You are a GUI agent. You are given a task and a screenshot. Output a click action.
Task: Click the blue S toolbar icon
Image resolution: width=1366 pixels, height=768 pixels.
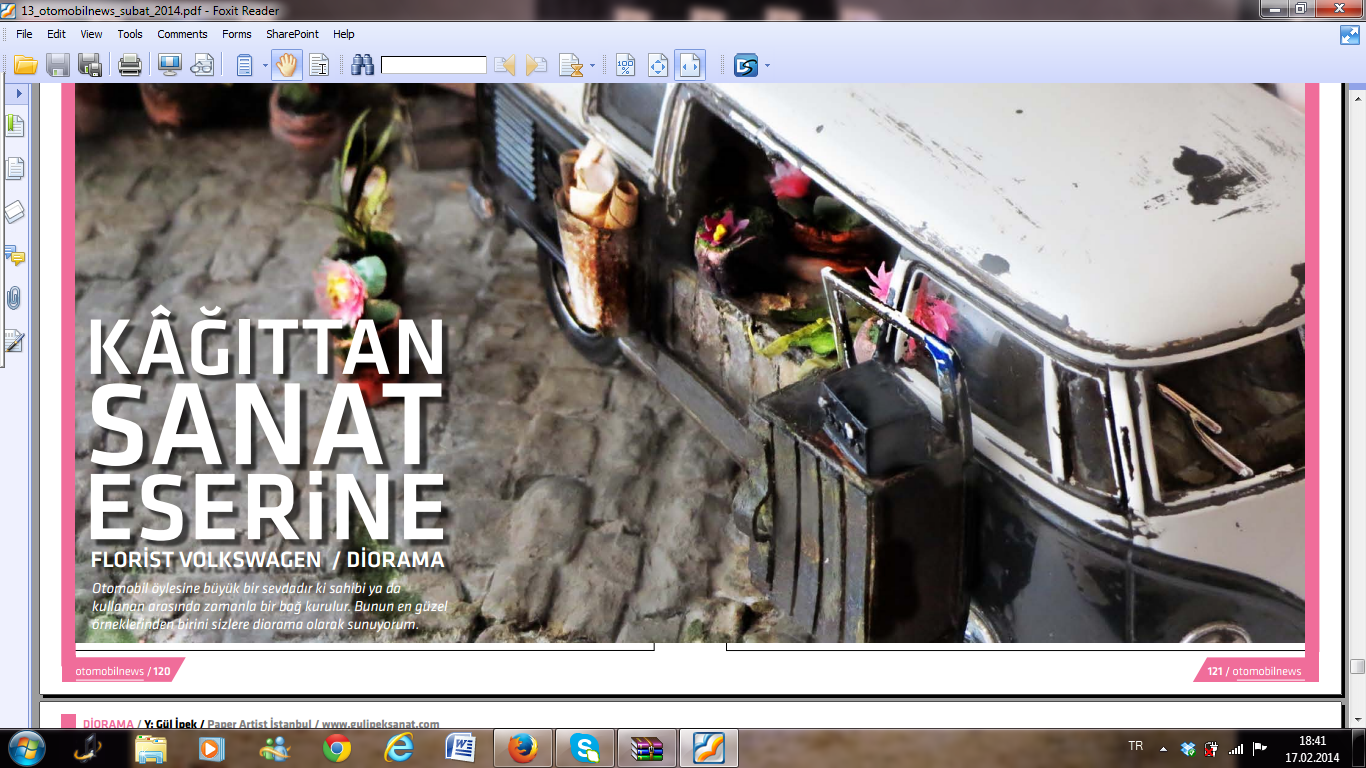746,66
